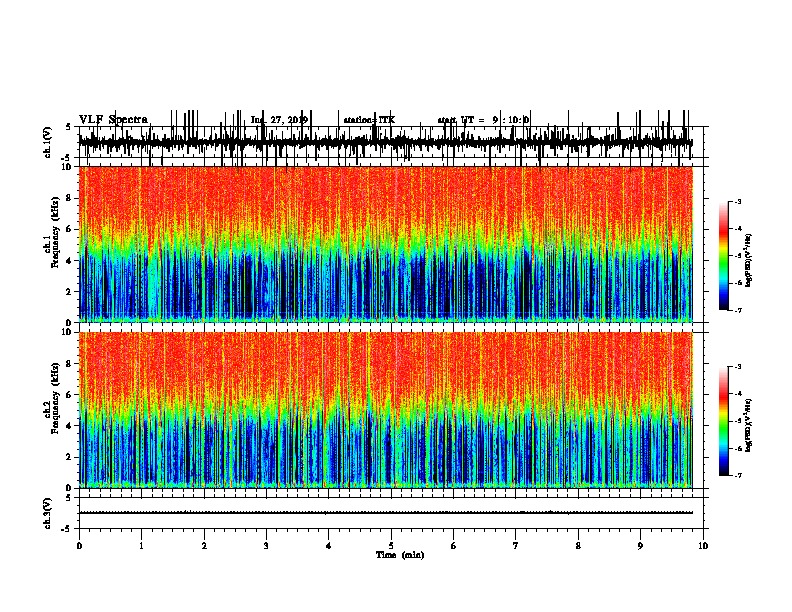The image size is (792, 612).
Task: Click the "-7" tick on the ch.1 colorbar
Action: pos(737,310)
